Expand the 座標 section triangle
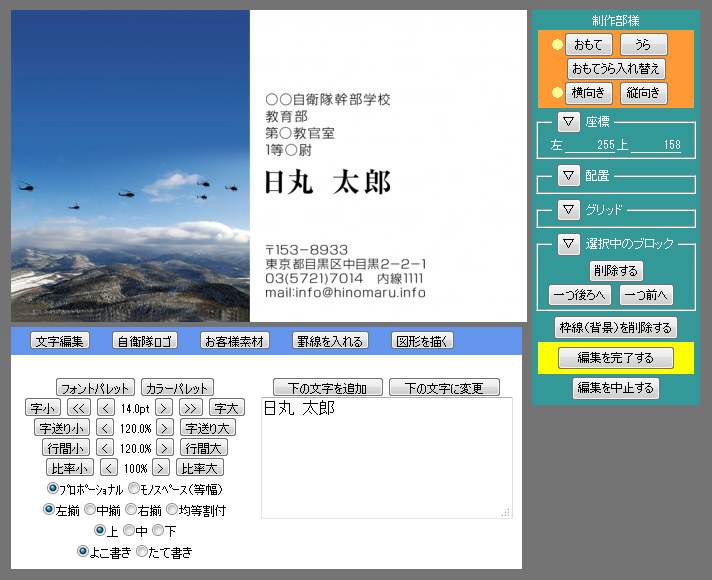 (x=569, y=122)
